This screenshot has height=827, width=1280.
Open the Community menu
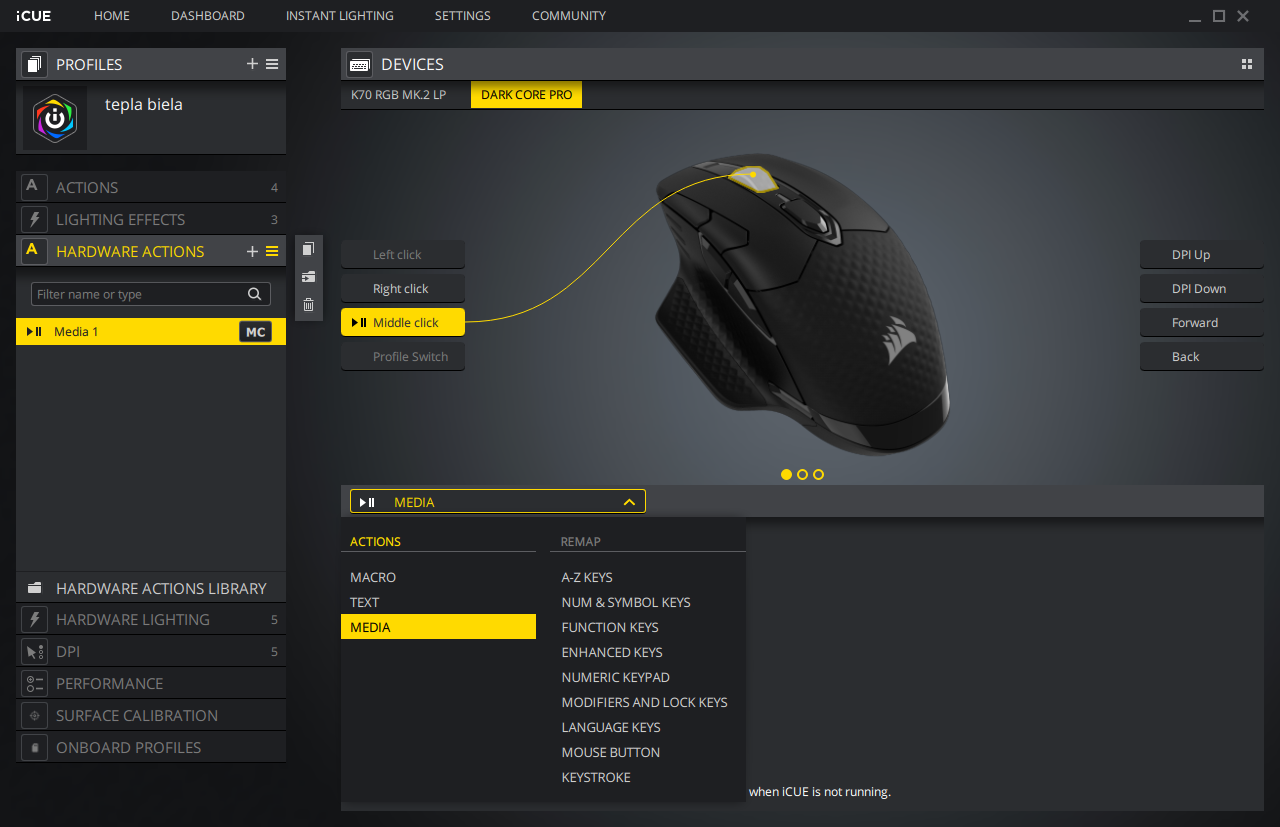(569, 16)
